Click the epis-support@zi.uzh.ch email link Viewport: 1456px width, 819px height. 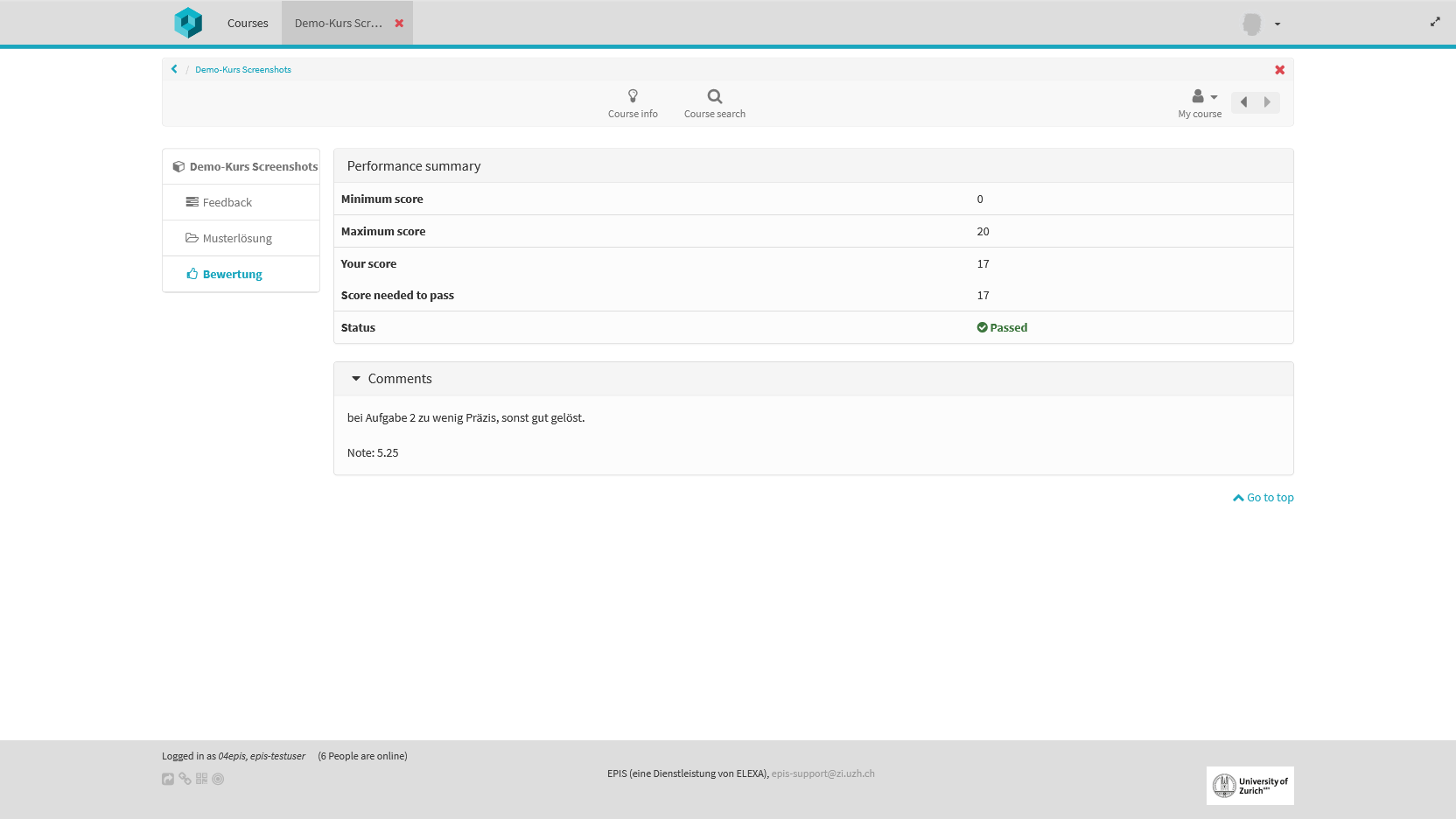(x=822, y=773)
